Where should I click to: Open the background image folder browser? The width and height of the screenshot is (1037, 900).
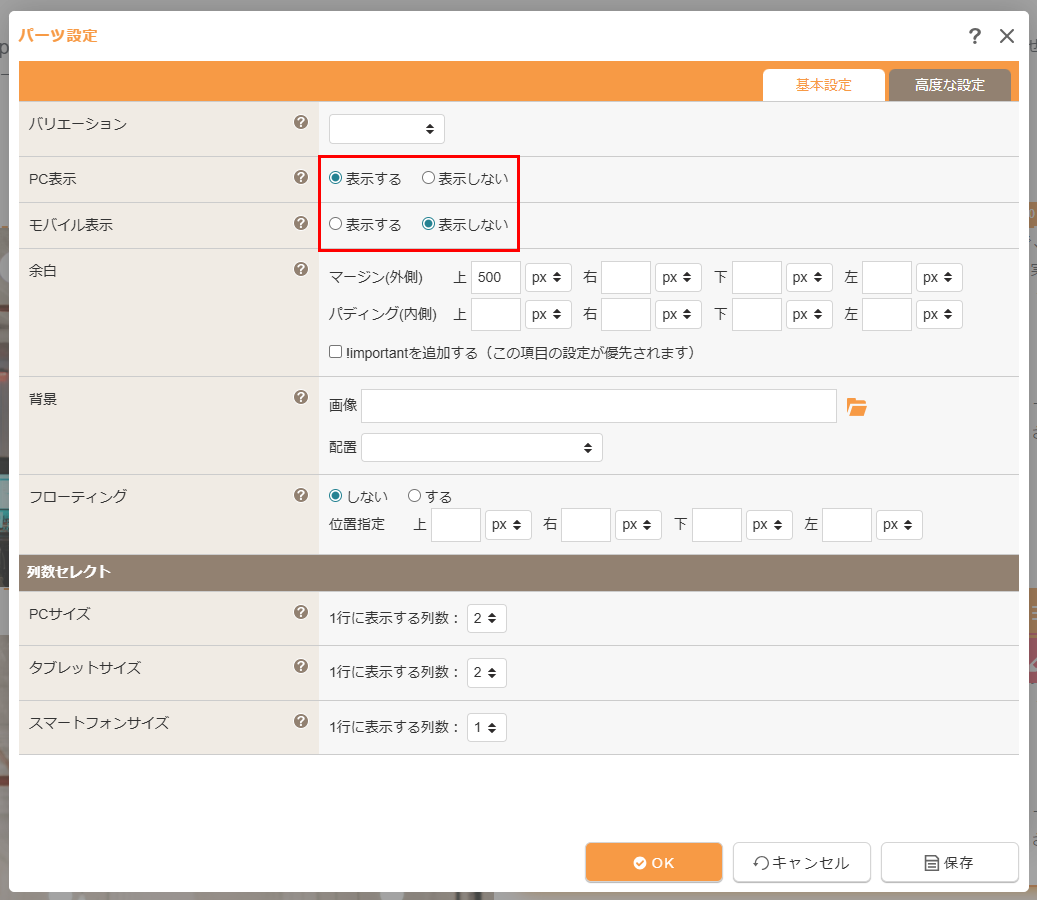pyautogui.click(x=856, y=407)
